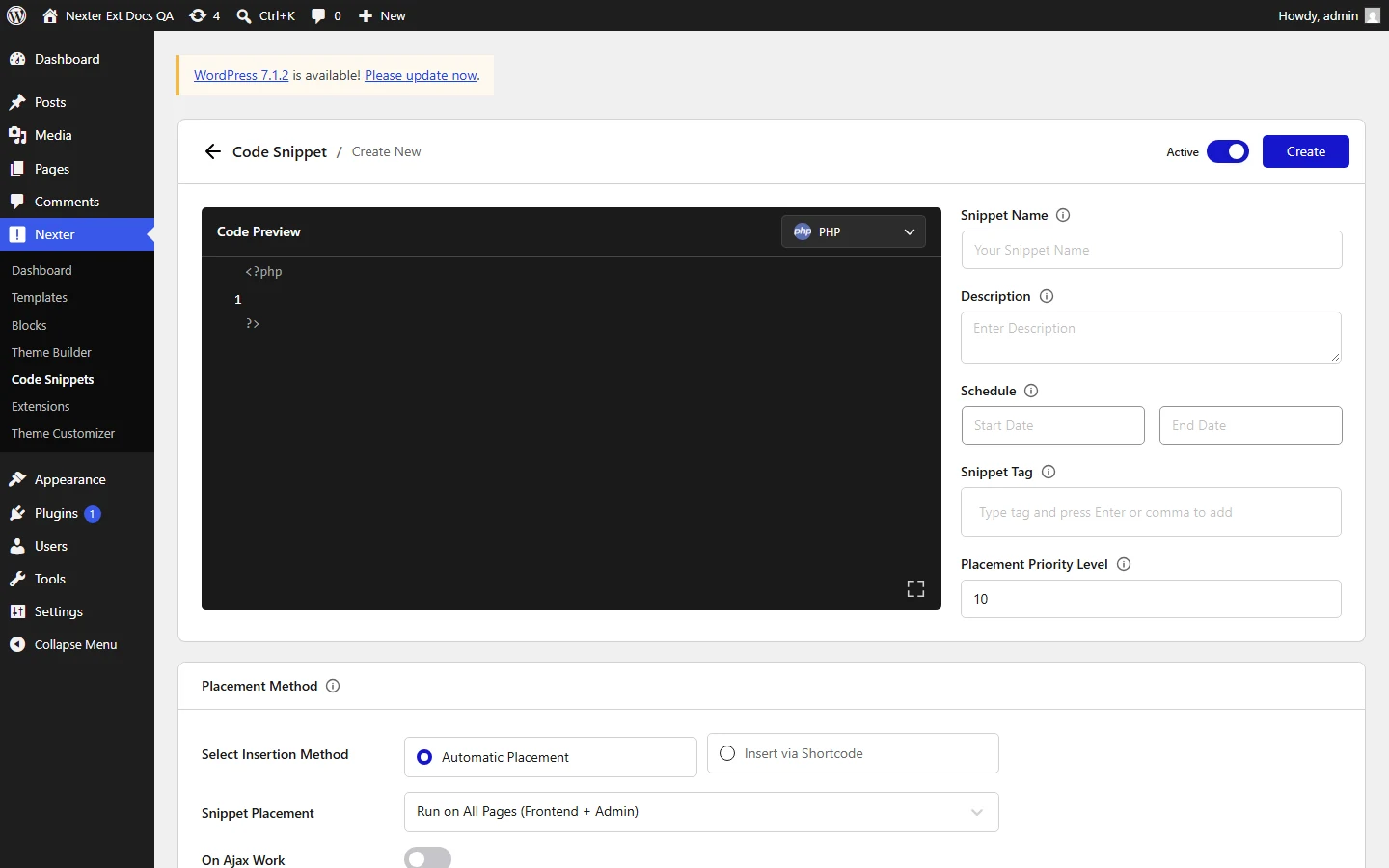The height and width of the screenshot is (868, 1389).
Task: Open Extensions submenu item
Action: pos(41,406)
